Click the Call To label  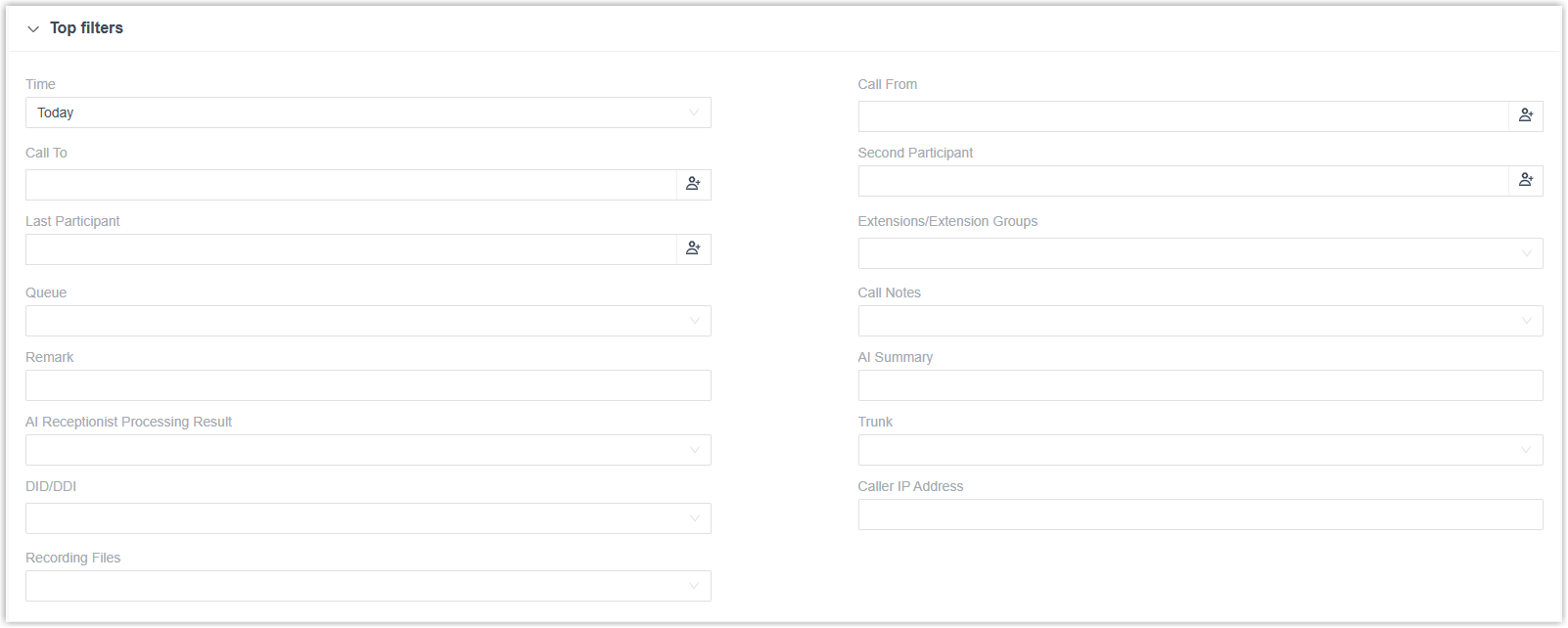[x=46, y=153]
